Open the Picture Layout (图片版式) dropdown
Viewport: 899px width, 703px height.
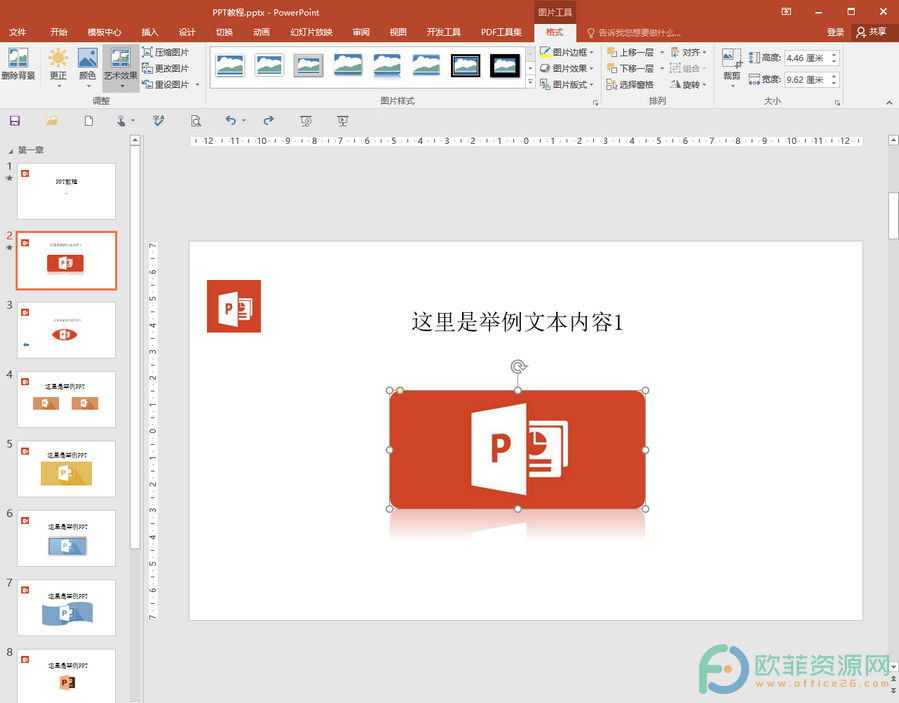click(x=567, y=84)
